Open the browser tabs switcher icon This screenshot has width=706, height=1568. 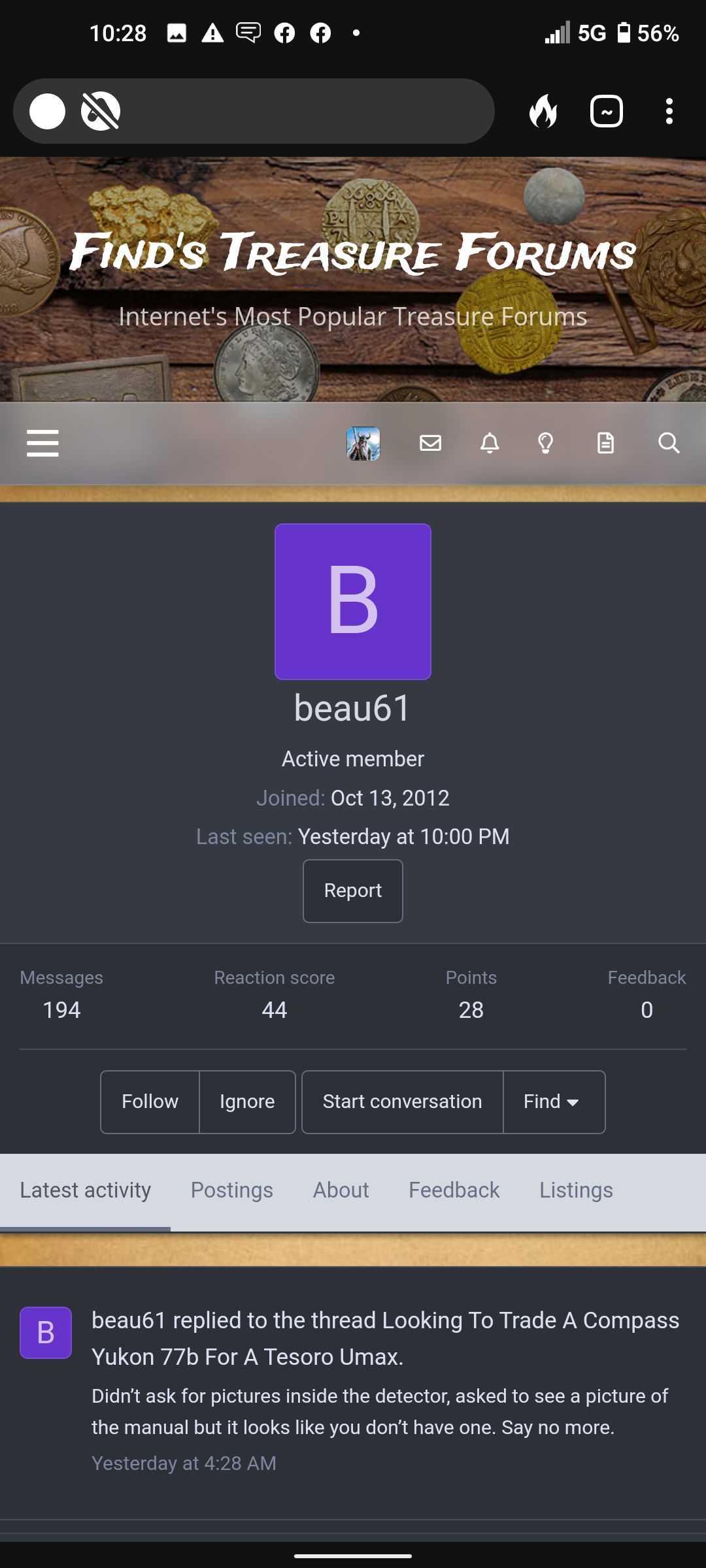(x=607, y=111)
